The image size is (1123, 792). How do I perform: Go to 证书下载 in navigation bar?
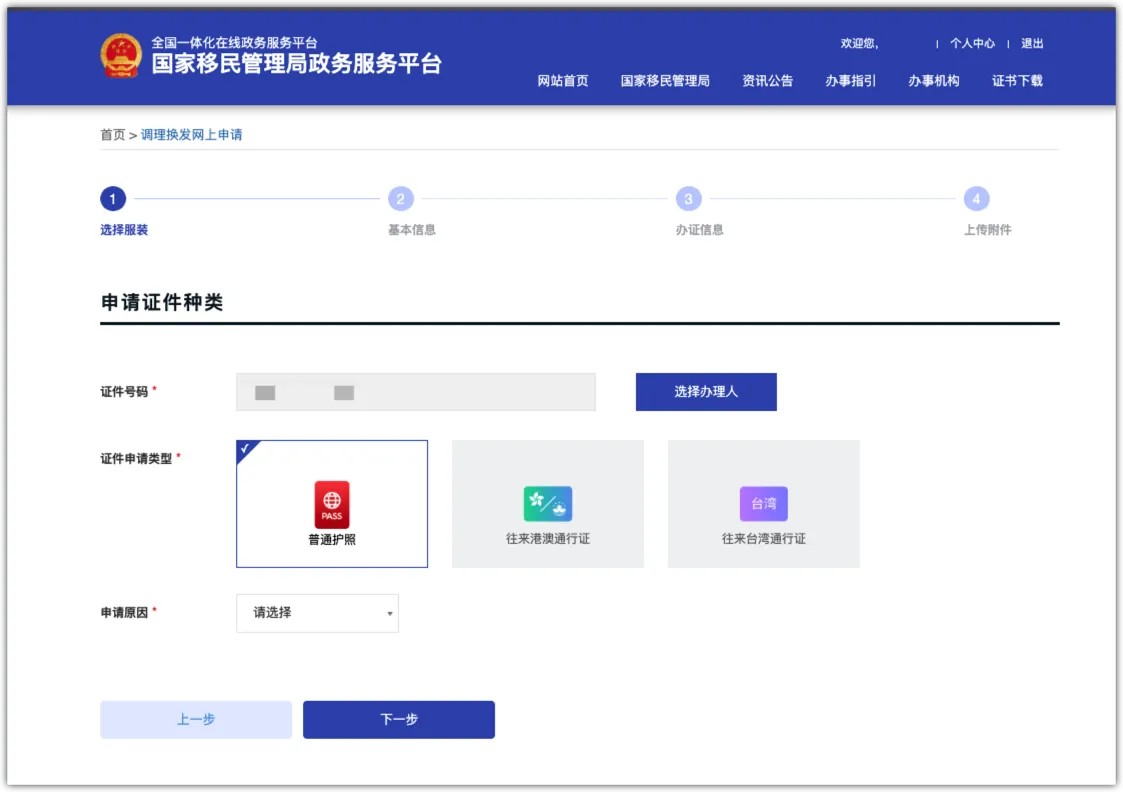point(1017,81)
